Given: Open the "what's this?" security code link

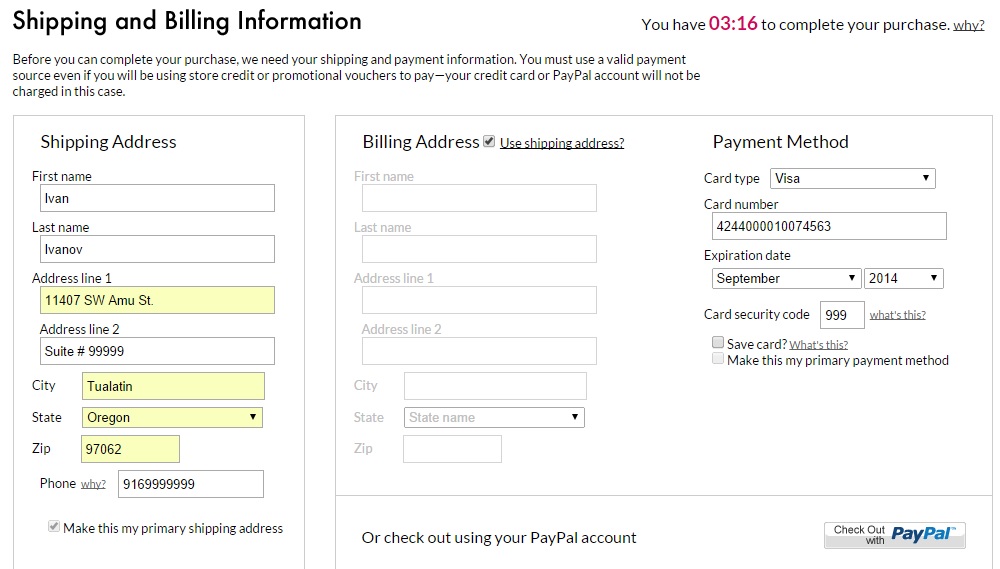Looking at the screenshot, I should click(x=897, y=315).
